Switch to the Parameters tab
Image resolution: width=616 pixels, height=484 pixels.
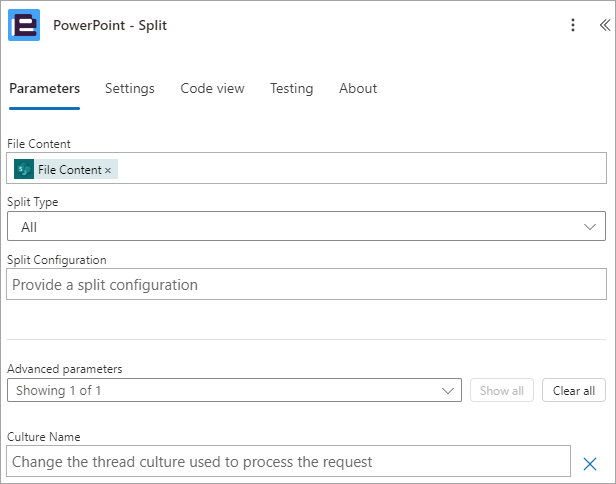pyautogui.click(x=44, y=89)
